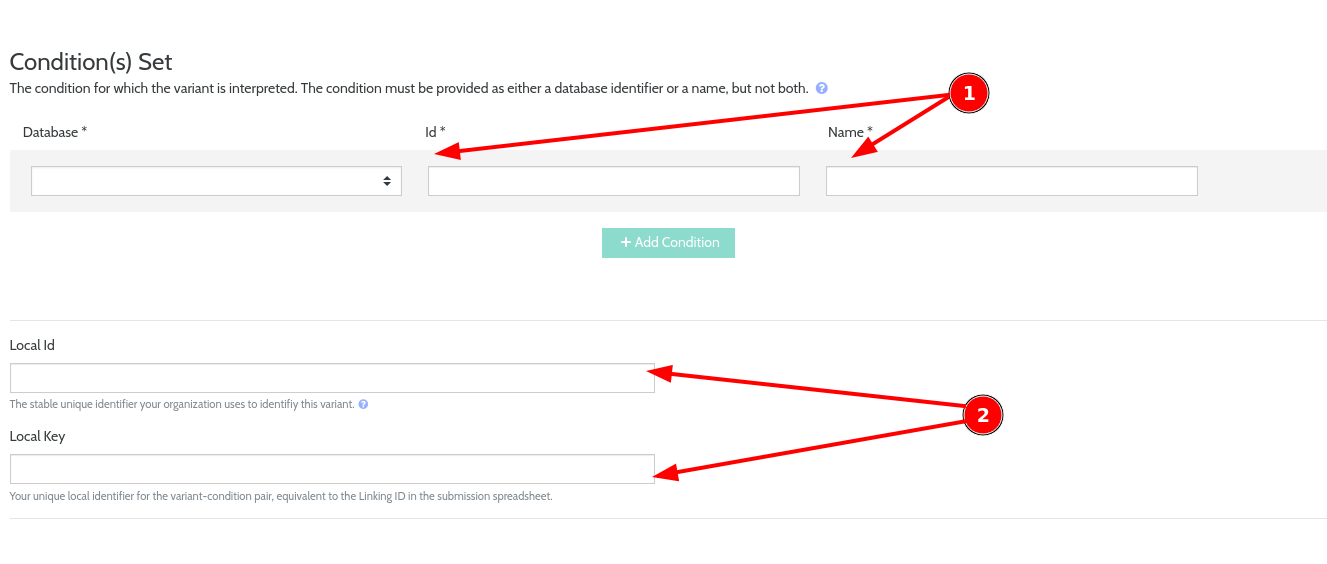Focus the condition Id input field

[x=614, y=181]
